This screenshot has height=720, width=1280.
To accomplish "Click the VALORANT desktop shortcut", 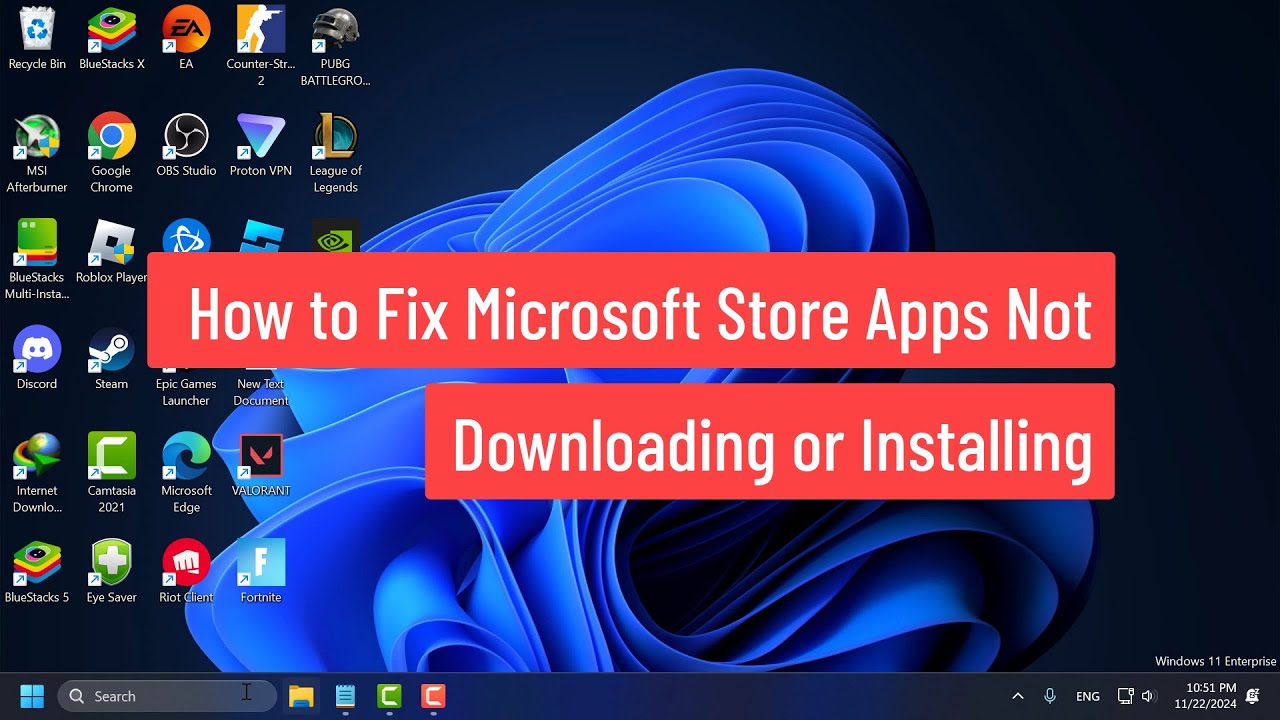I will click(261, 465).
